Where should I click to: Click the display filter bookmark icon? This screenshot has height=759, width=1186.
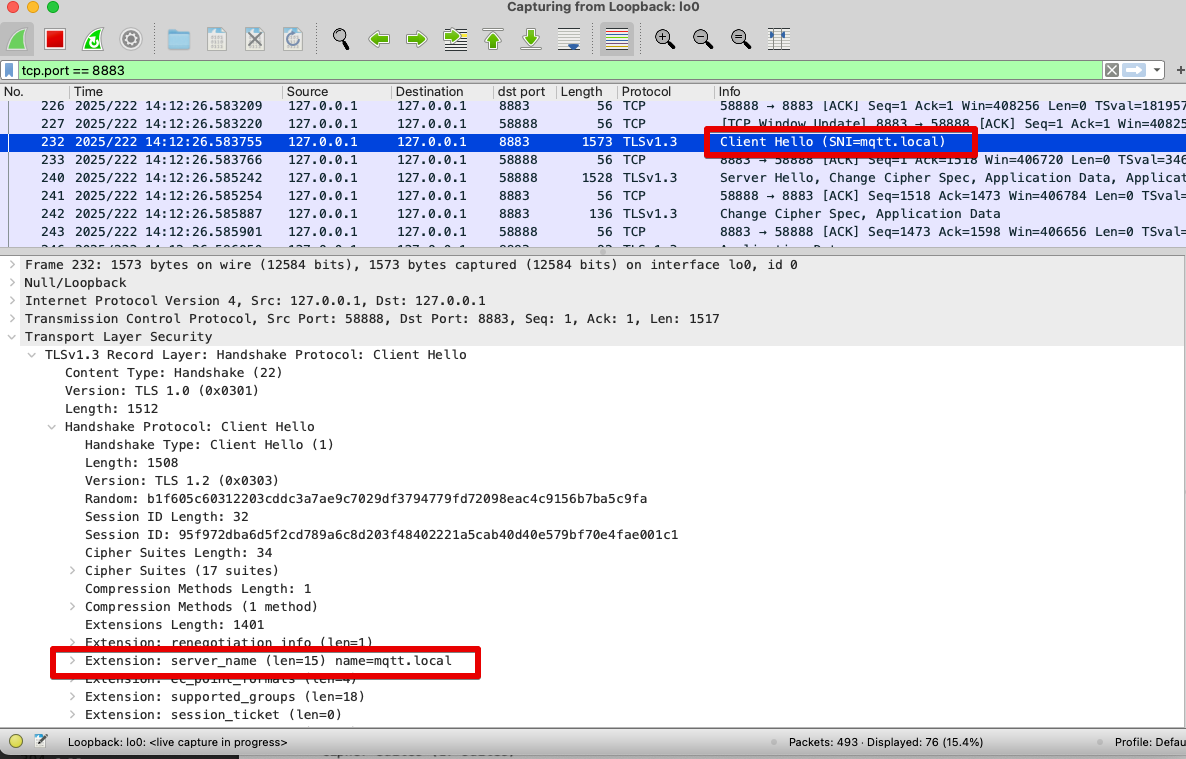click(9, 70)
